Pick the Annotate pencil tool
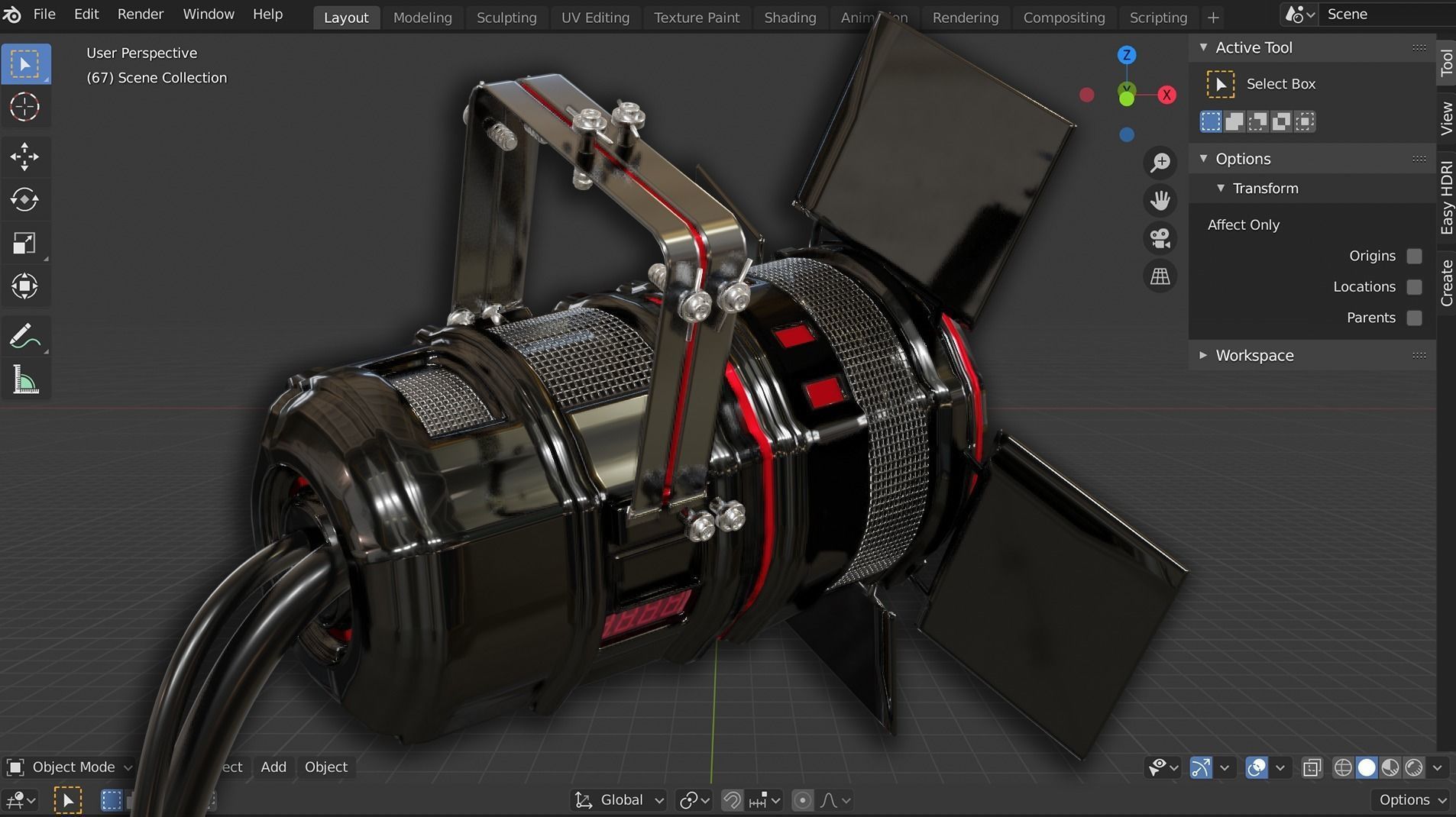The width and height of the screenshot is (1456, 817). tap(25, 337)
